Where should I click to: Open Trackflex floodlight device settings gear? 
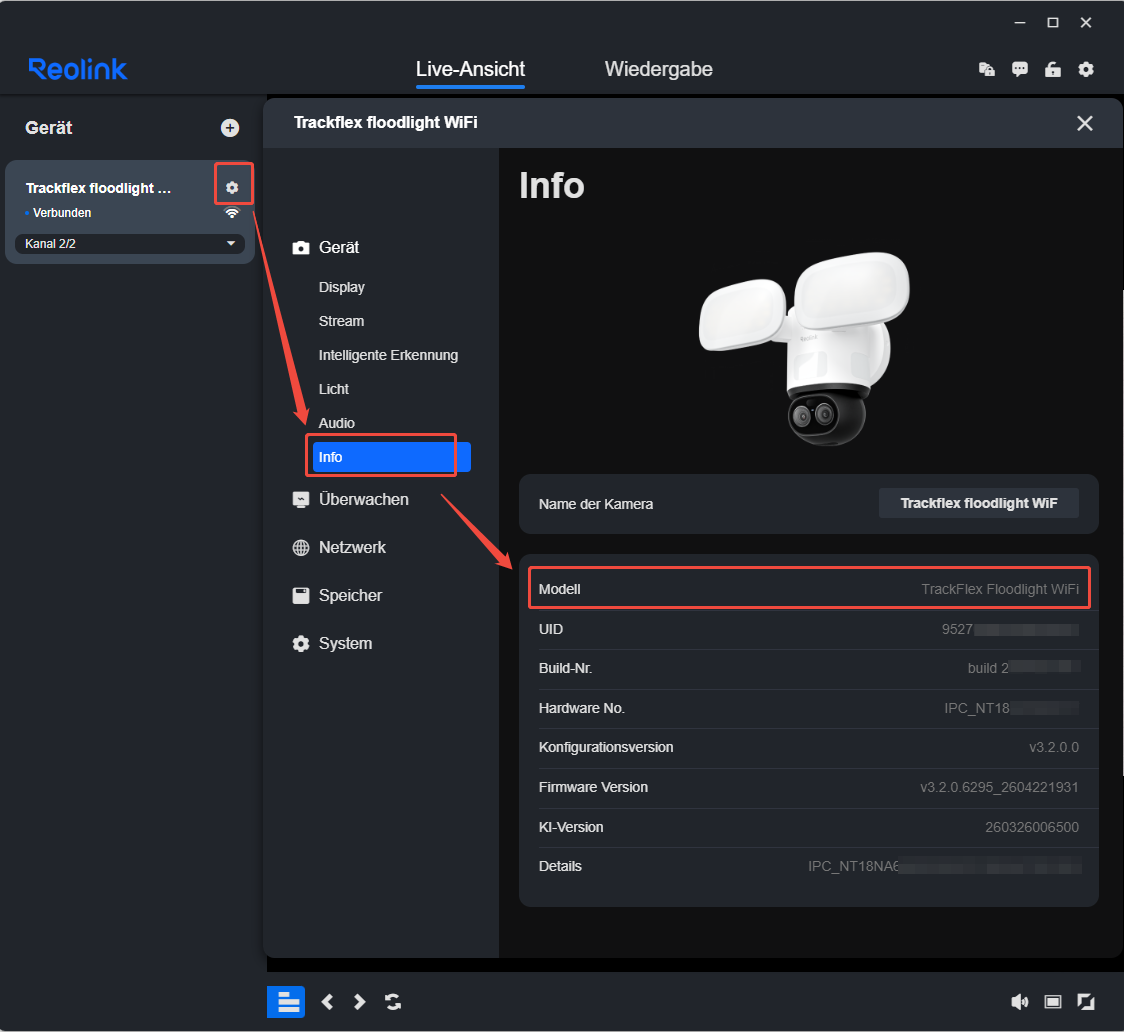point(232,187)
